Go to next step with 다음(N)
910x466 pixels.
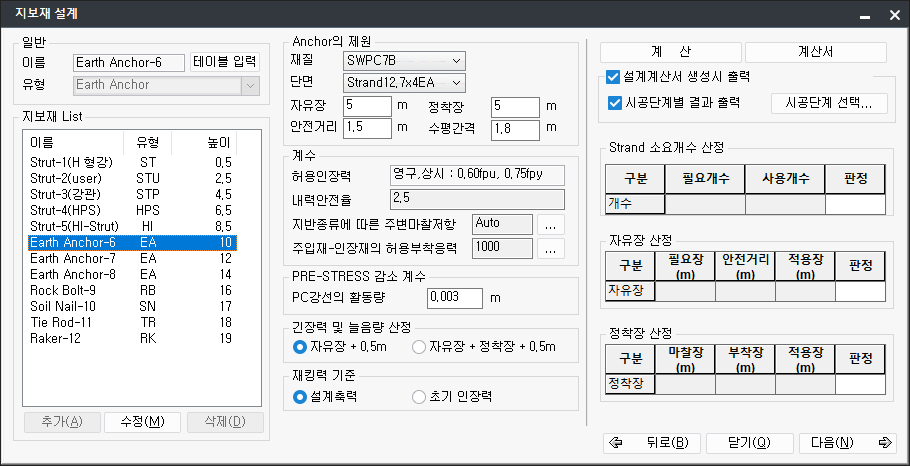coord(846,443)
